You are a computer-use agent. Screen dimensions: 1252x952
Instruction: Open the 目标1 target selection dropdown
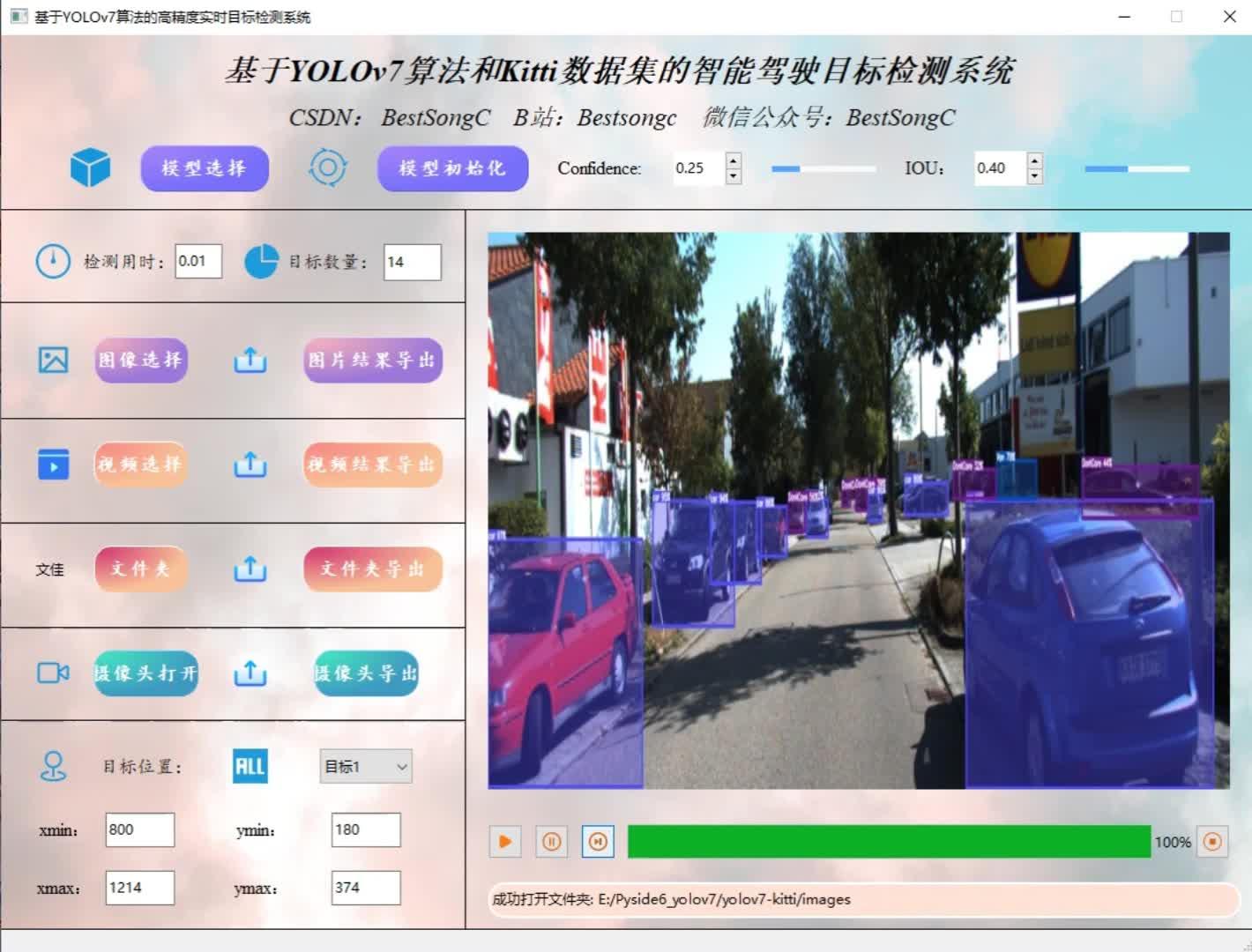click(x=364, y=766)
